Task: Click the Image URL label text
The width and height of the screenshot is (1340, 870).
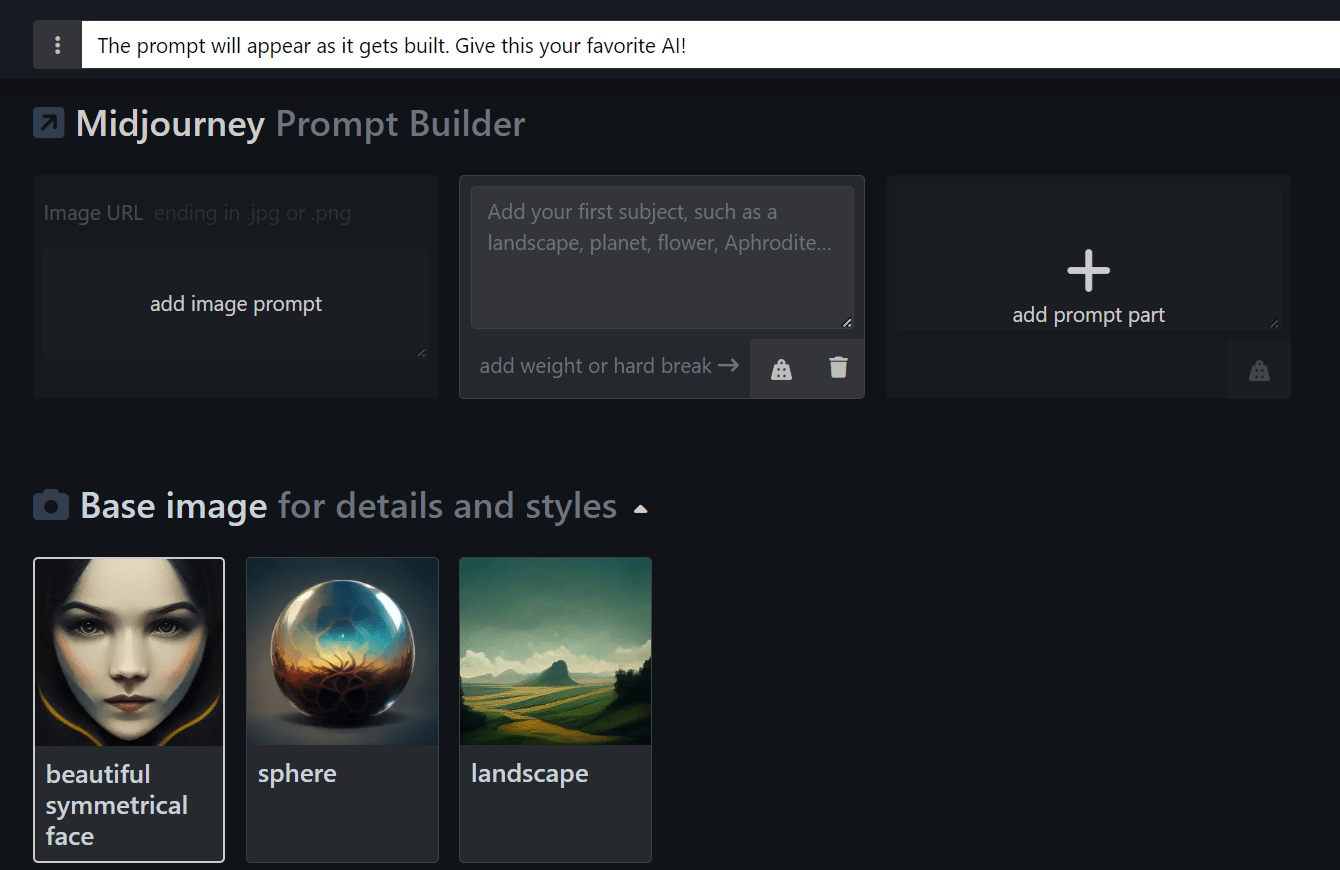Action: (x=93, y=213)
